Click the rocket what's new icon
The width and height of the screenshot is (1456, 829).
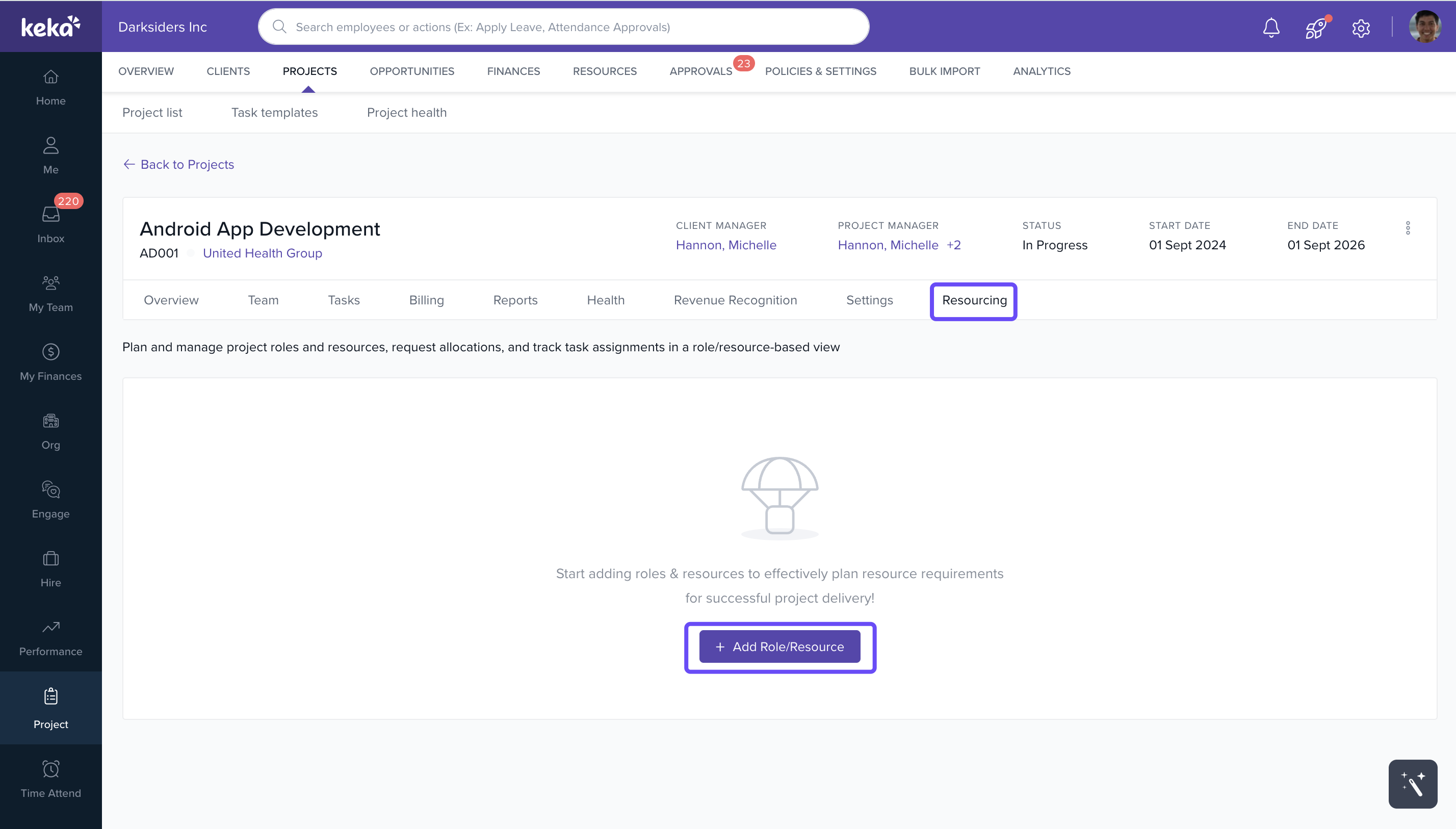click(1315, 28)
